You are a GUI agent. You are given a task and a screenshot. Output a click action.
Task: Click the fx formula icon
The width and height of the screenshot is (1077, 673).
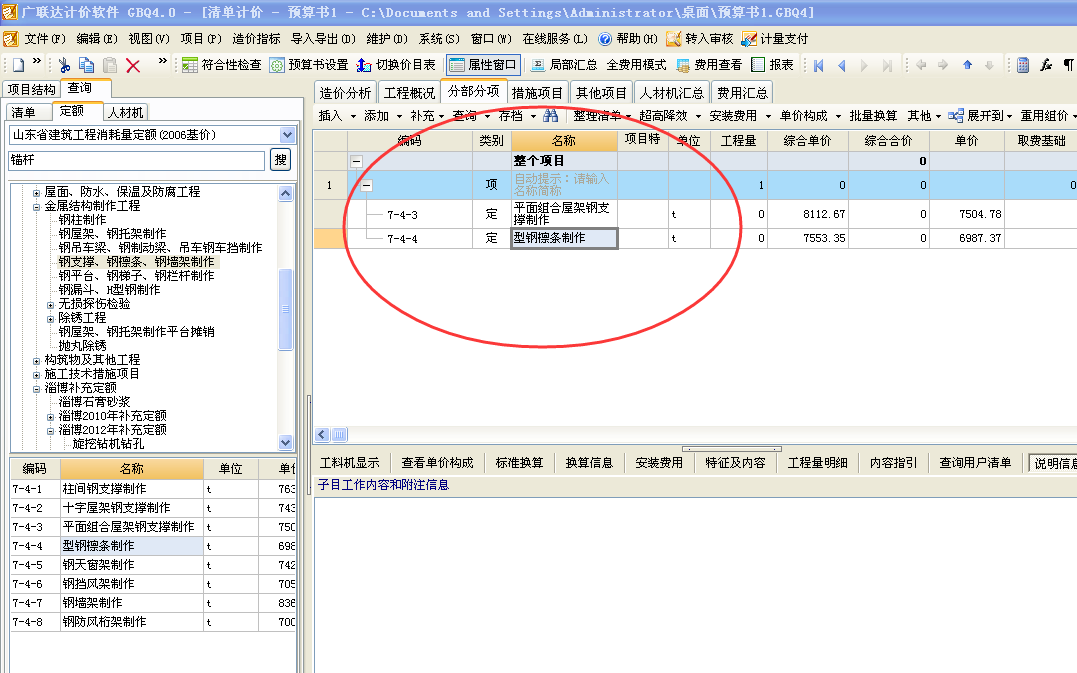pos(1045,65)
